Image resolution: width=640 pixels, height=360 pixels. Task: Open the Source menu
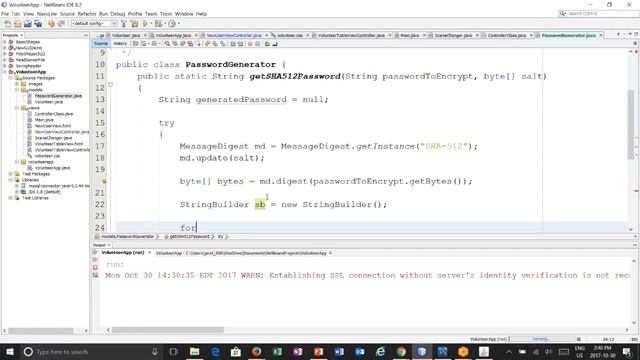pos(67,14)
